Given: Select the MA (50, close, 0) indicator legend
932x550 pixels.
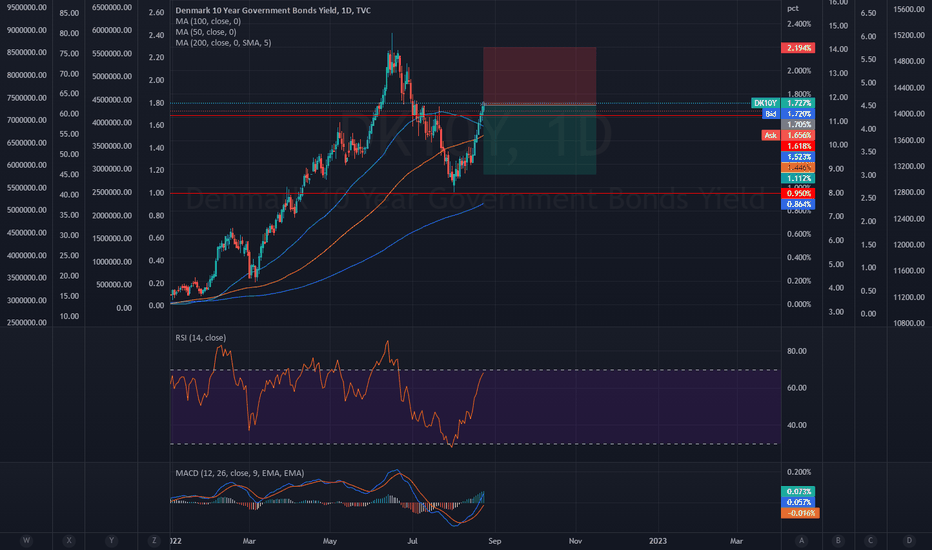Looking at the screenshot, I should click(206, 32).
